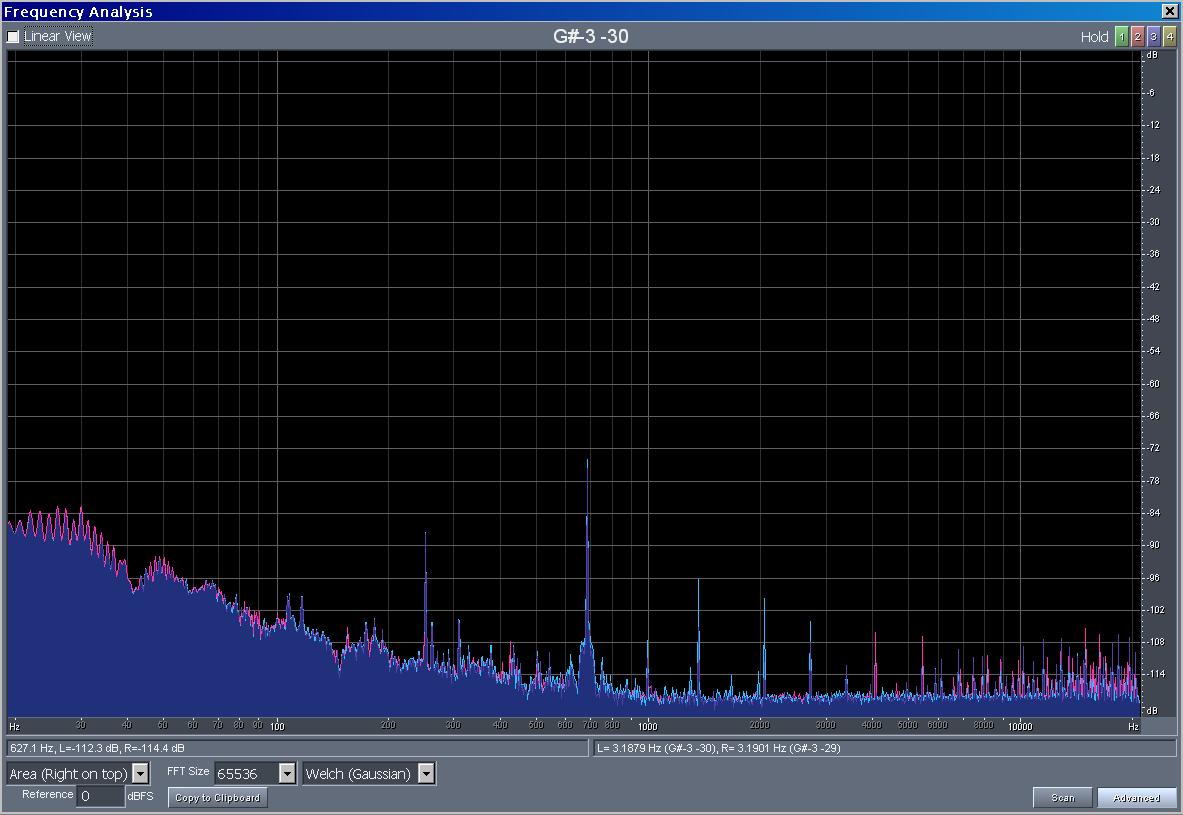Expand the FFT Size dropdown arrow
Screen dimensions: 1183x815
pyautogui.click(x=287, y=773)
